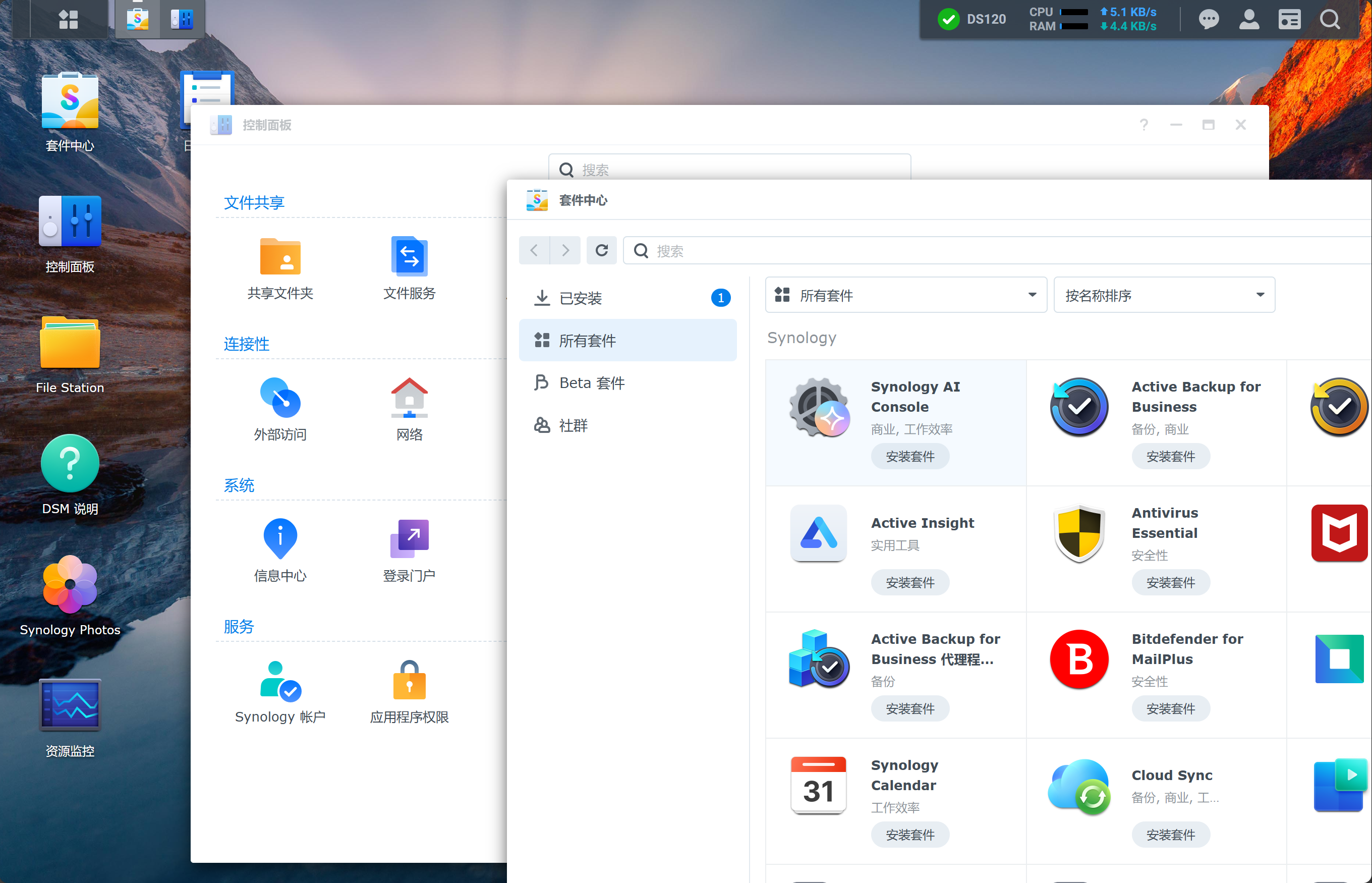Open Synology Photos from the desktop

[x=69, y=586]
